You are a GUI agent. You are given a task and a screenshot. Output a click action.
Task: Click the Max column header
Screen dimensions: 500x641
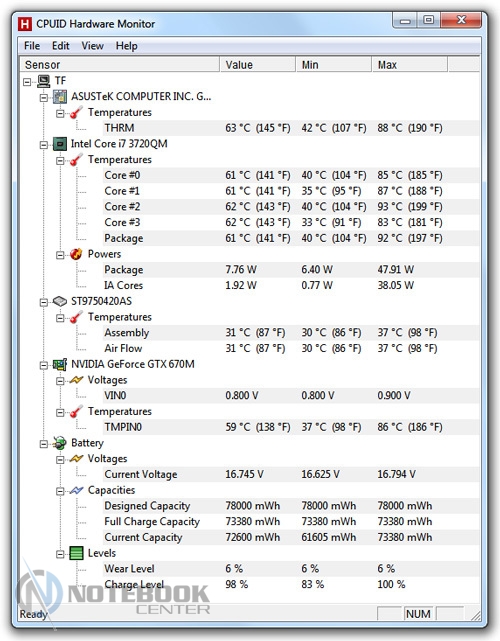[409, 65]
